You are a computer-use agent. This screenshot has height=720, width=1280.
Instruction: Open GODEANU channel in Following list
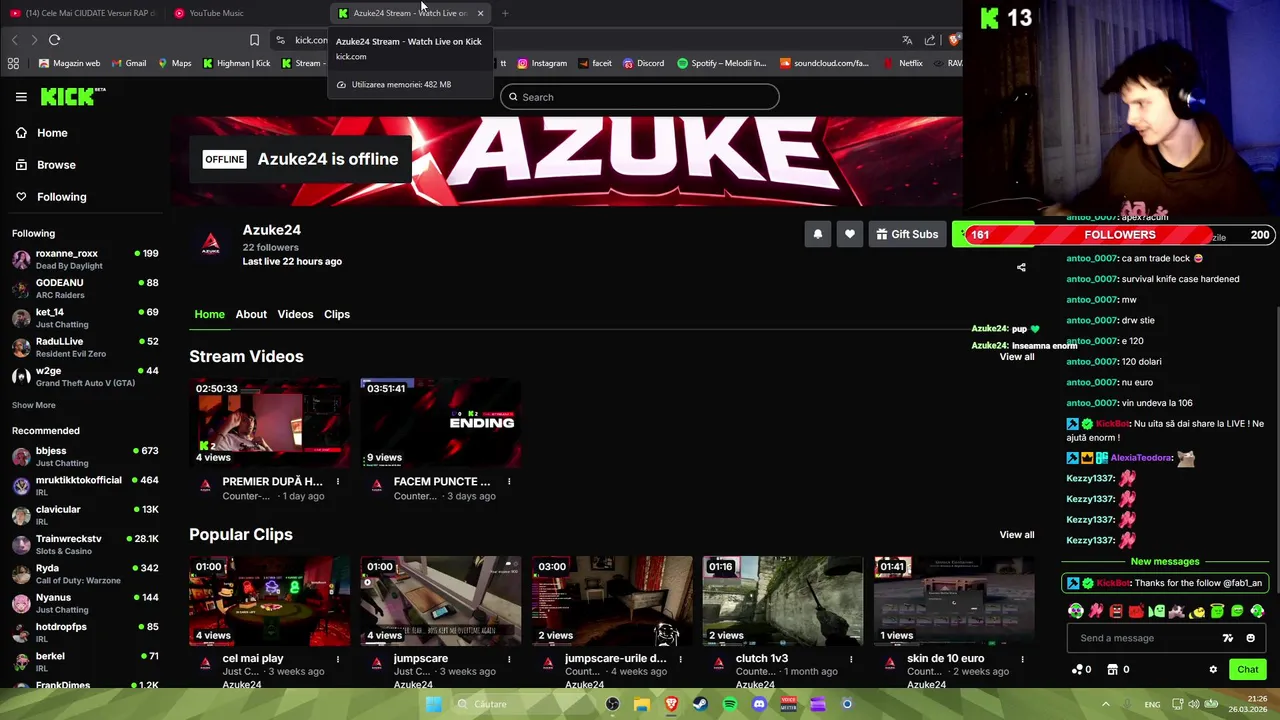(85, 289)
